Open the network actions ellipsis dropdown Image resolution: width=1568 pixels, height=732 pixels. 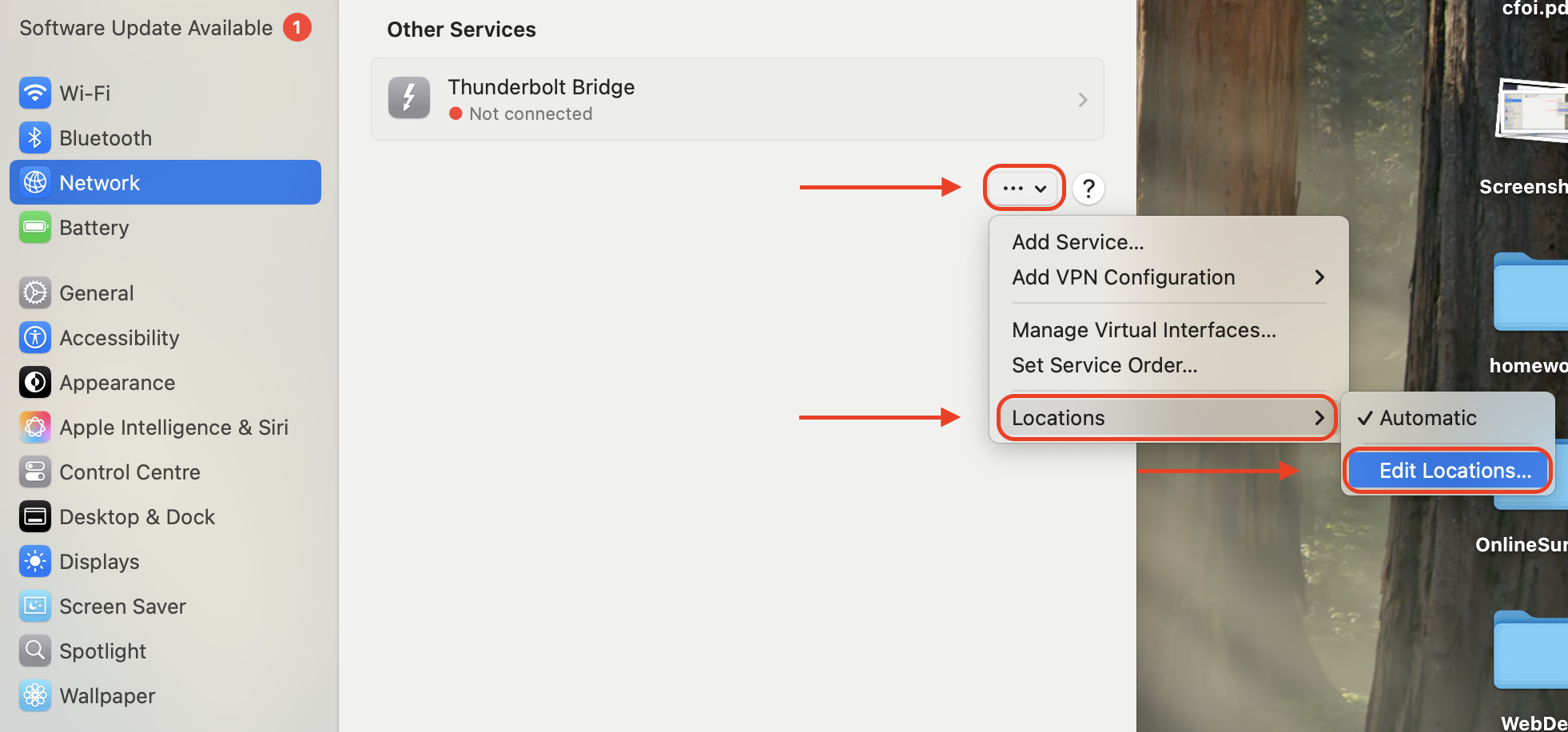[x=1023, y=188]
